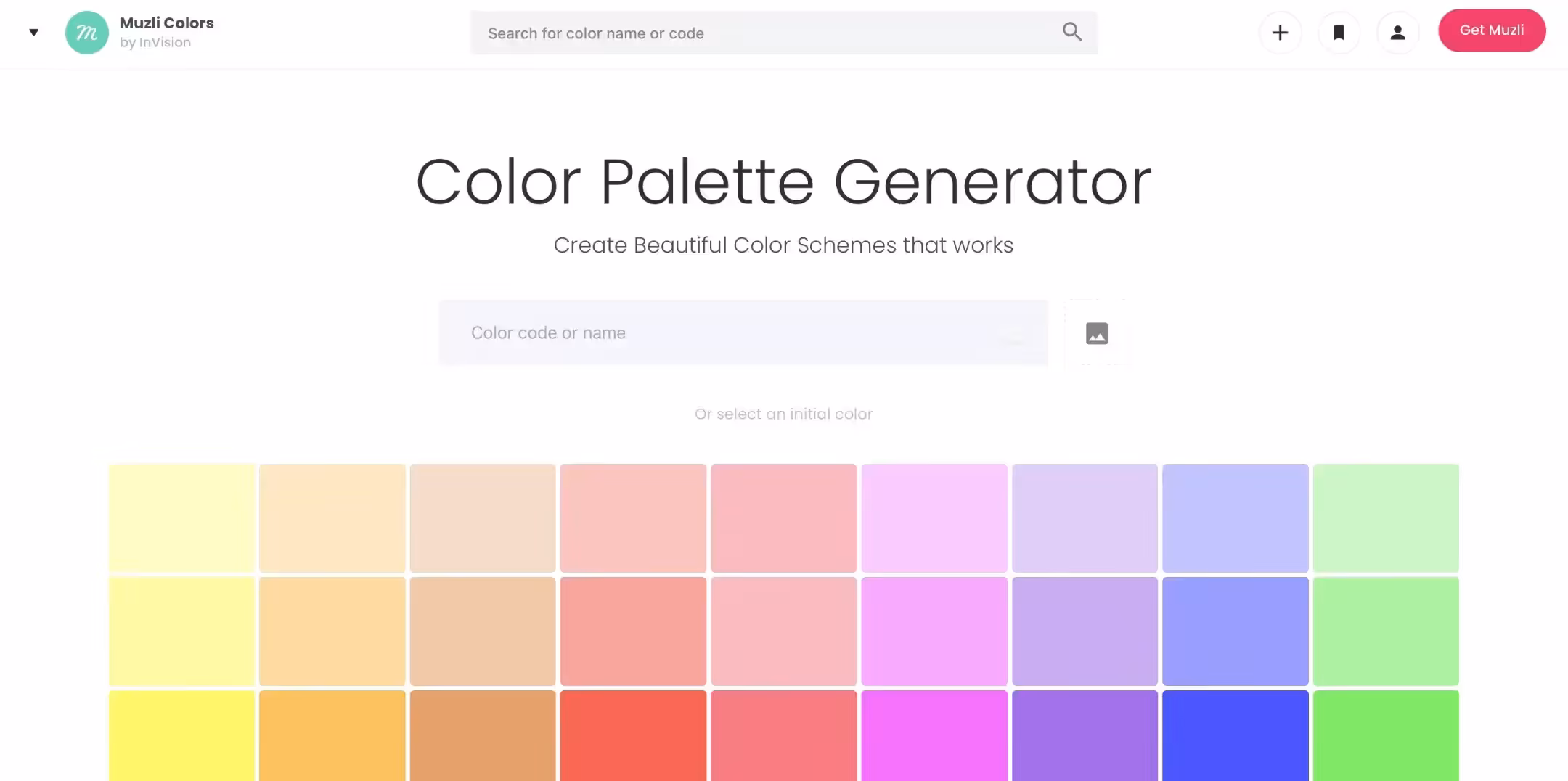Viewport: 1568px width, 781px height.
Task: Expand the dropdown arrow beside the logo
Action: (33, 33)
